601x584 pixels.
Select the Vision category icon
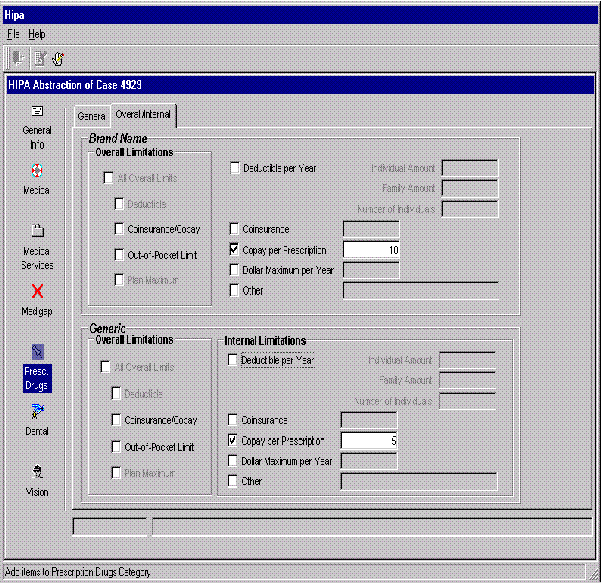pyautogui.click(x=37, y=472)
